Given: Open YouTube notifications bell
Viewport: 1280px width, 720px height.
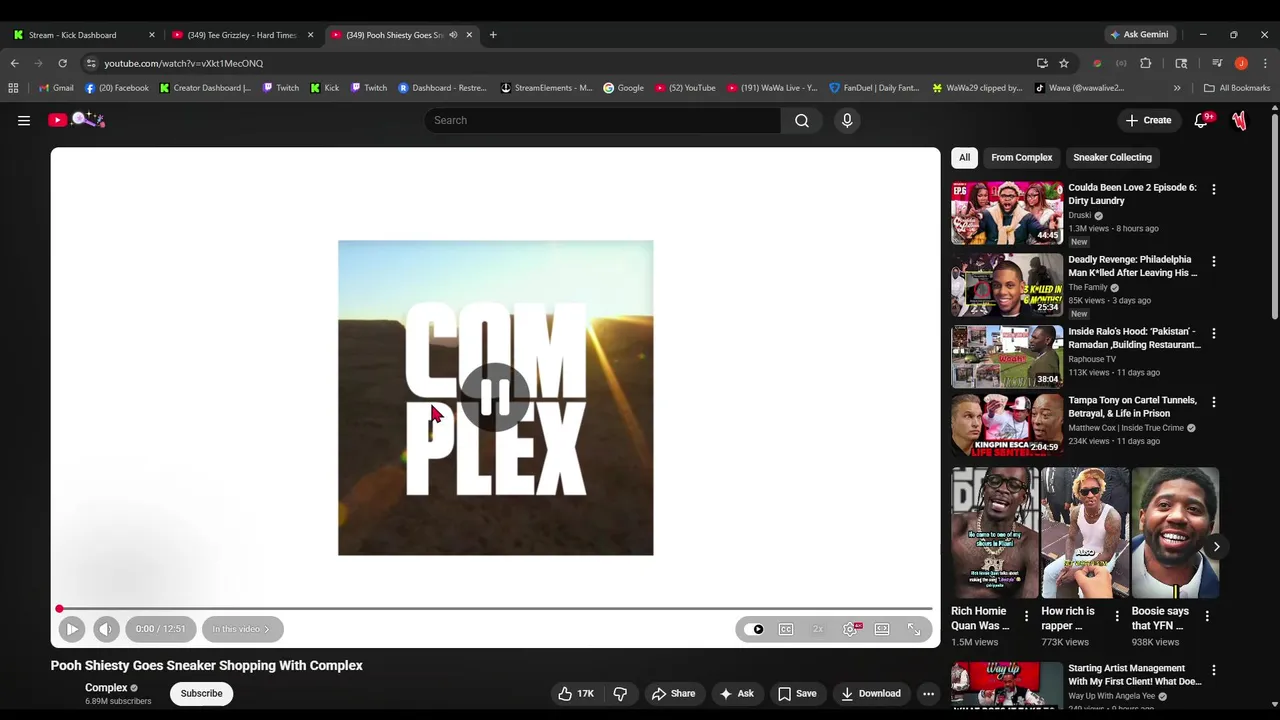Looking at the screenshot, I should coord(1202,120).
